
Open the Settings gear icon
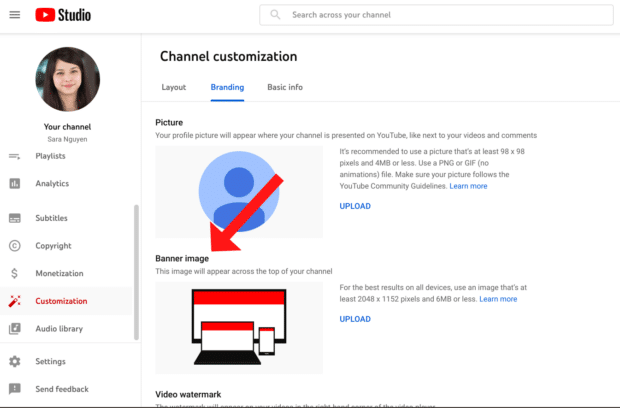click(15, 361)
